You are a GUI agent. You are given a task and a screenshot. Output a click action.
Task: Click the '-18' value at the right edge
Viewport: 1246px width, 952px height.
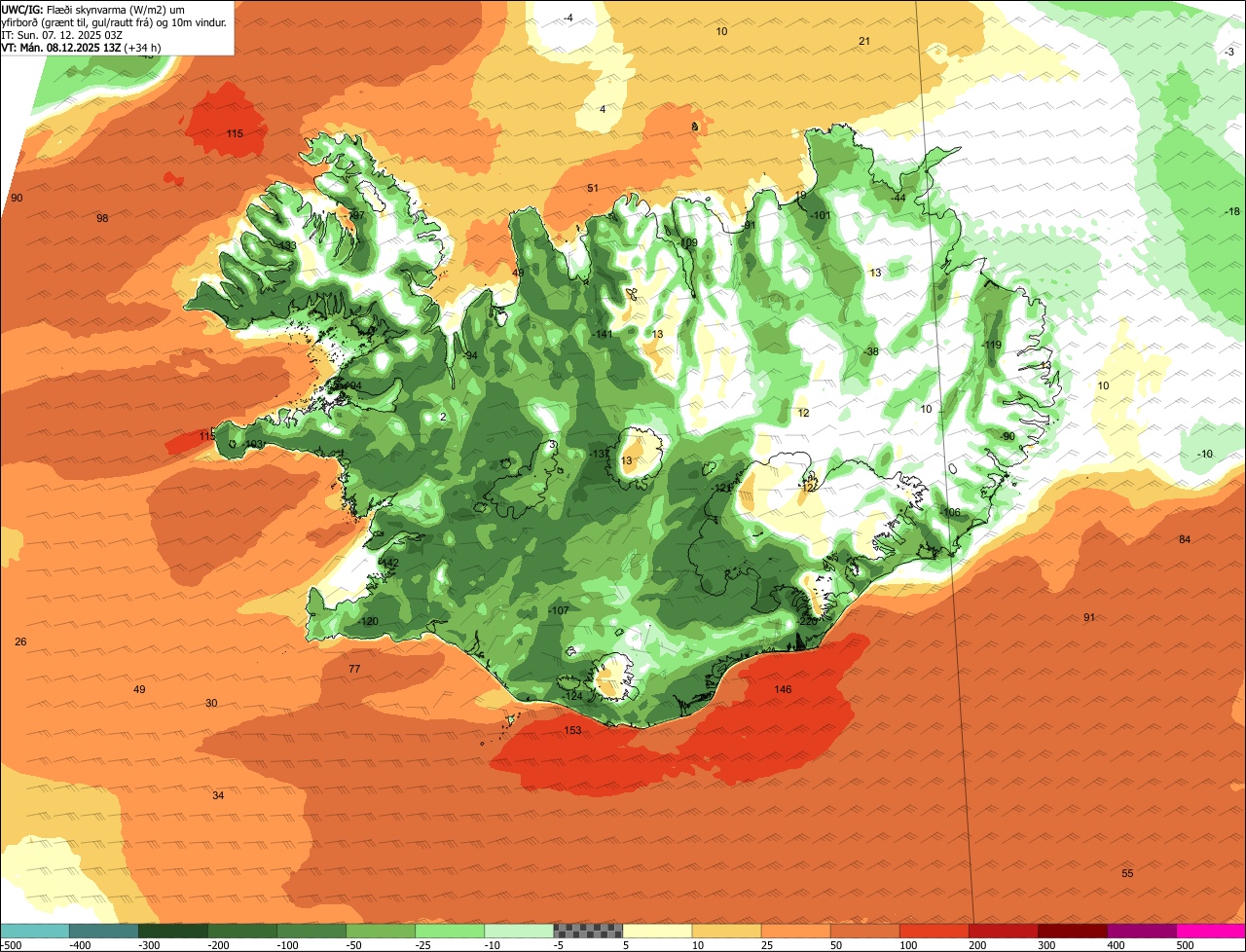coord(1231,211)
